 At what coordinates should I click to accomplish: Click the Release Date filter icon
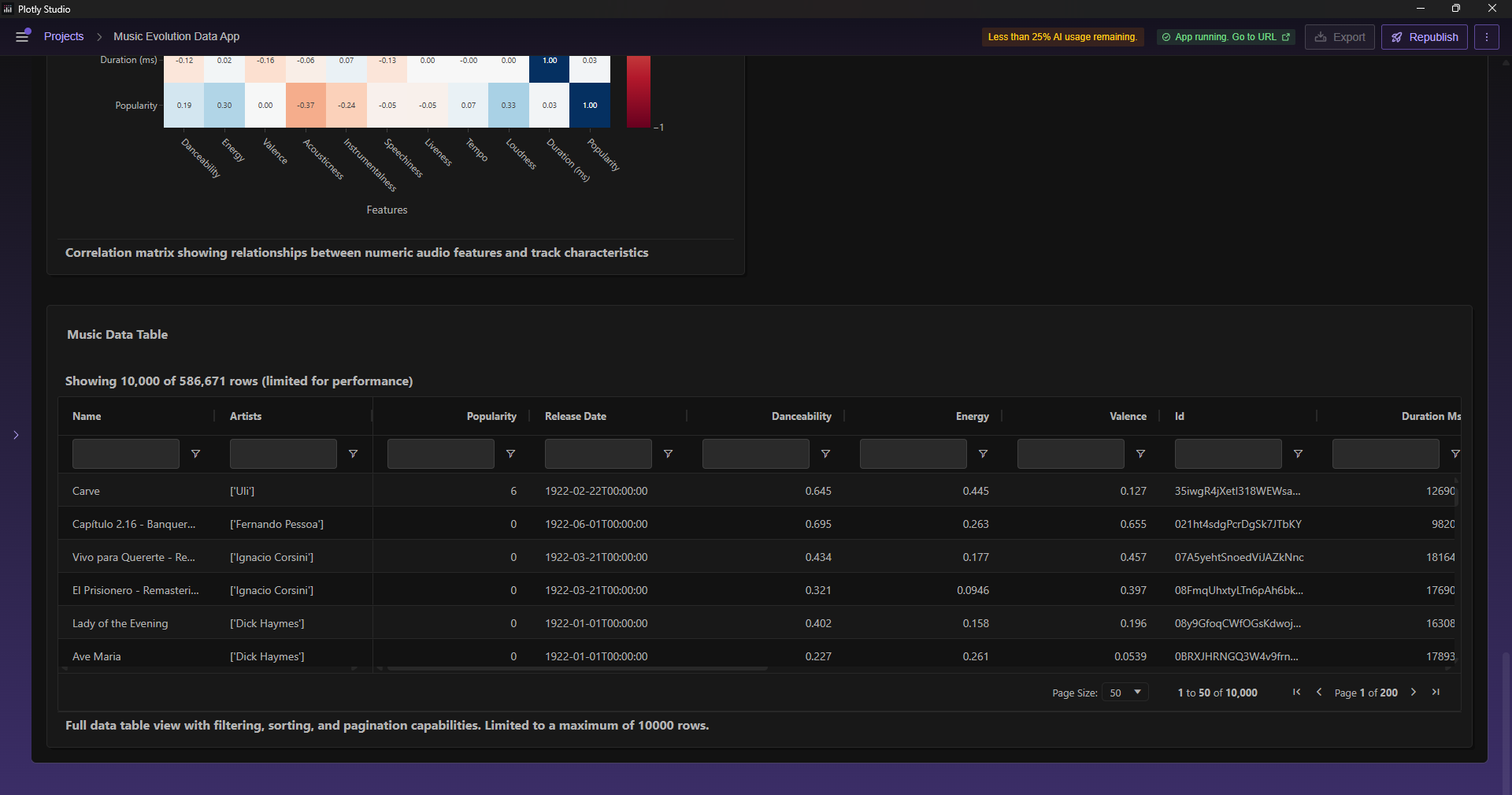coord(669,454)
